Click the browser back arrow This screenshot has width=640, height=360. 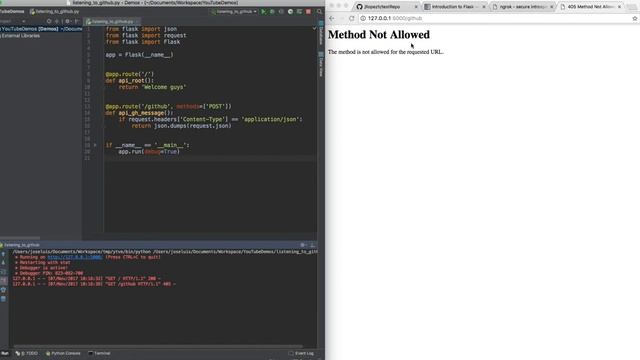pos(331,18)
